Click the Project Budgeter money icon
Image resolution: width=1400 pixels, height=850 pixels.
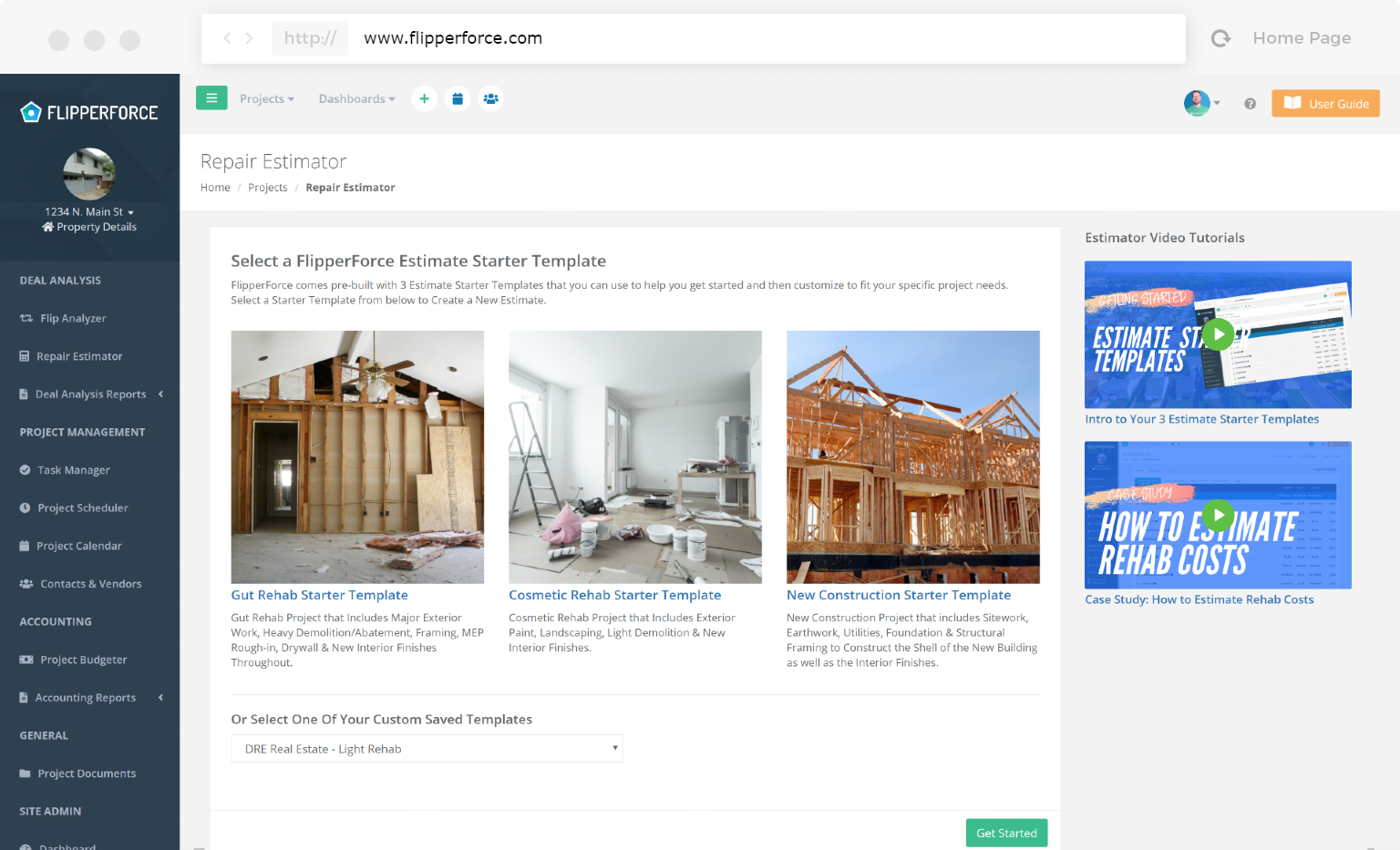(x=26, y=660)
